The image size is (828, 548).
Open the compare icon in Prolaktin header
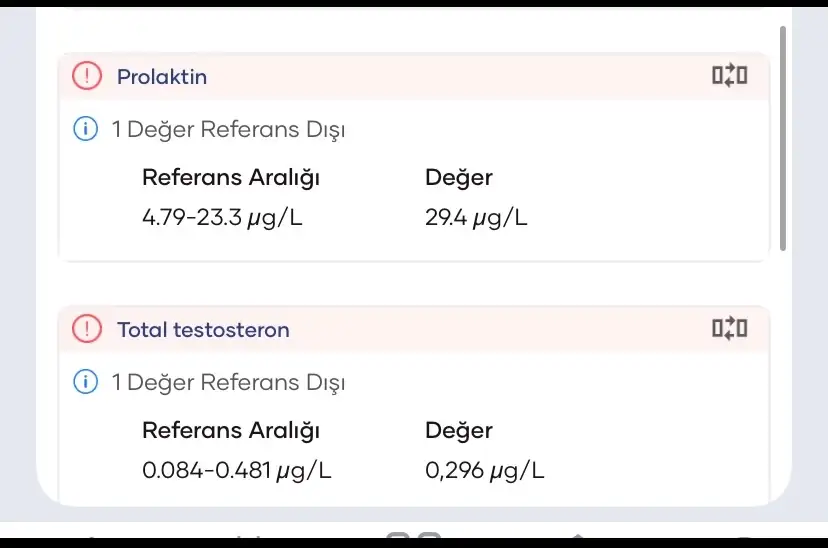(x=729, y=76)
